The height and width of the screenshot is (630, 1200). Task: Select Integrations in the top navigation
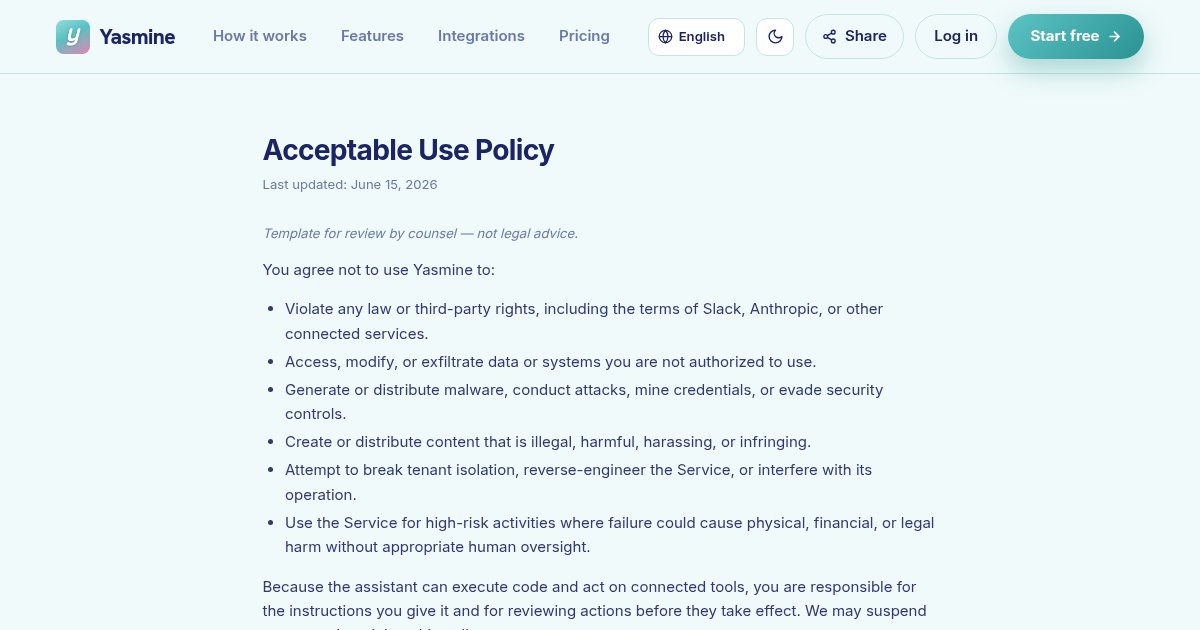click(481, 36)
